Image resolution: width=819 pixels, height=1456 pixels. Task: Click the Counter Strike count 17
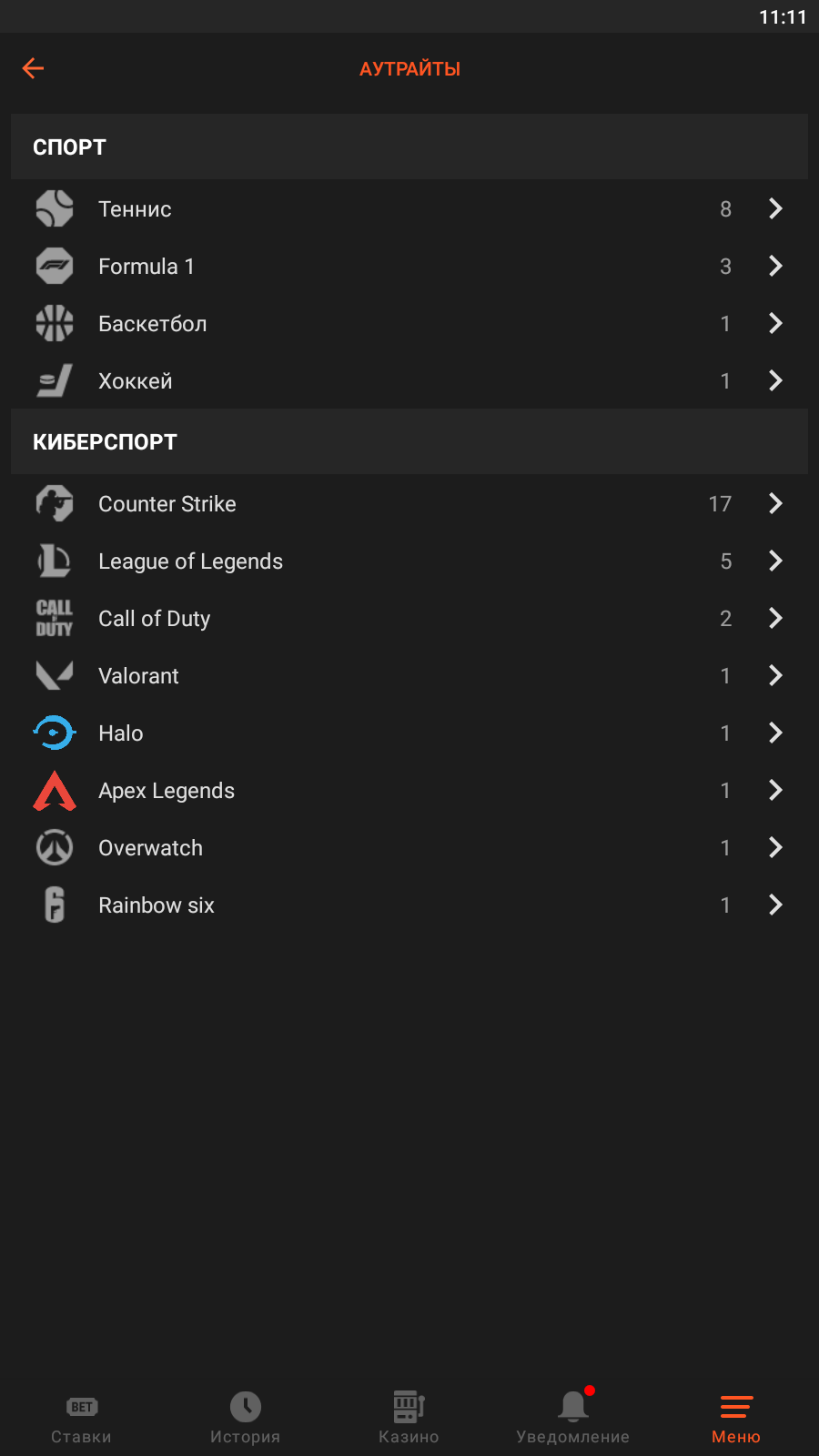[720, 504]
